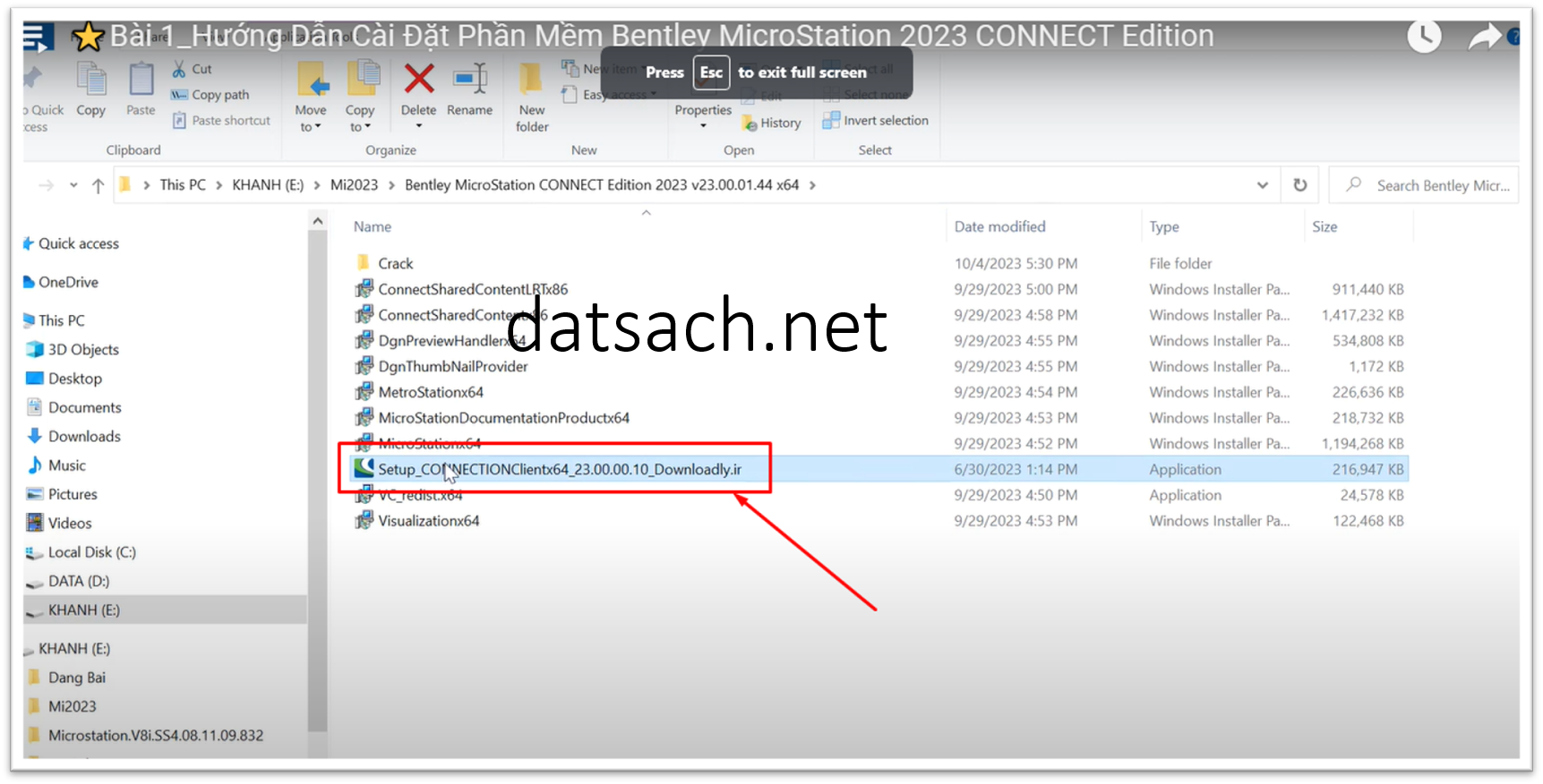
Task: Sort files by Date modified column
Action: coord(999,227)
